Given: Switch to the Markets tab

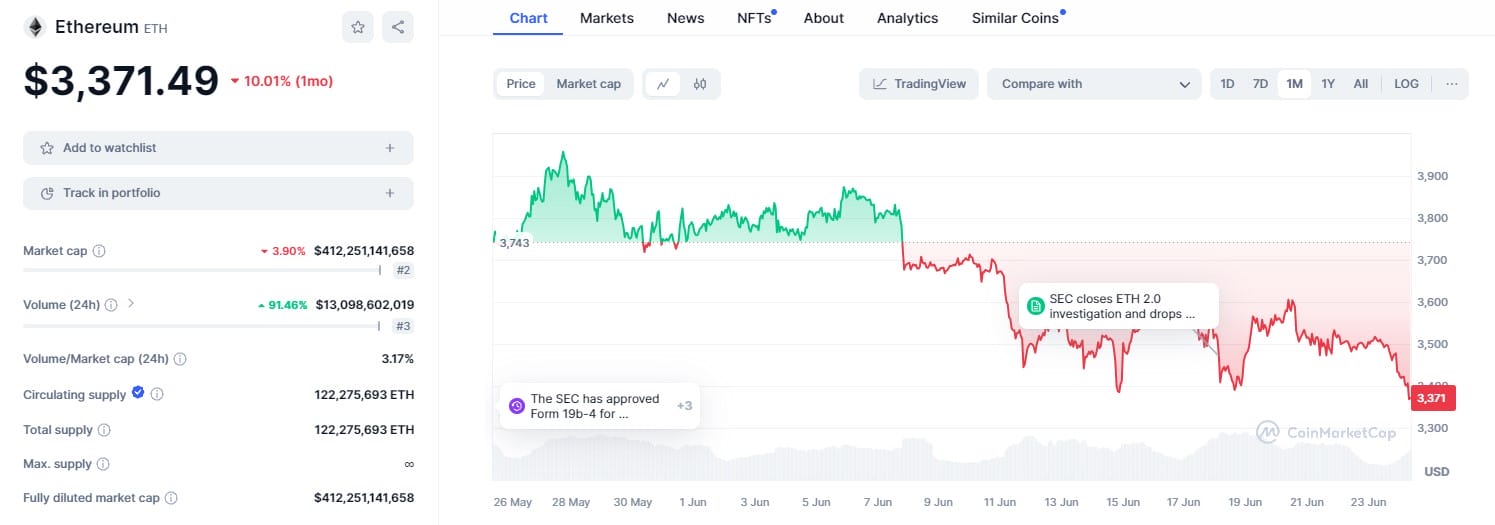Looking at the screenshot, I should [607, 18].
